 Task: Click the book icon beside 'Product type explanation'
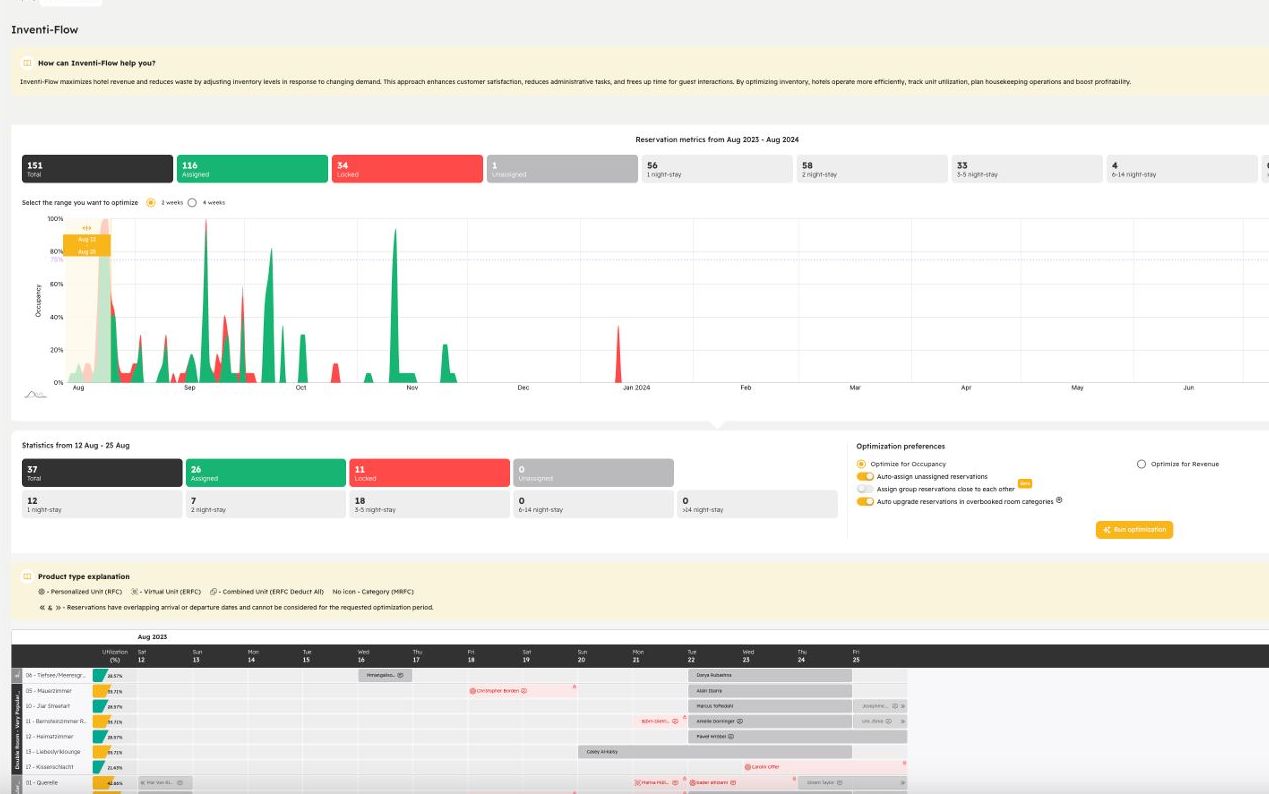click(x=27, y=577)
